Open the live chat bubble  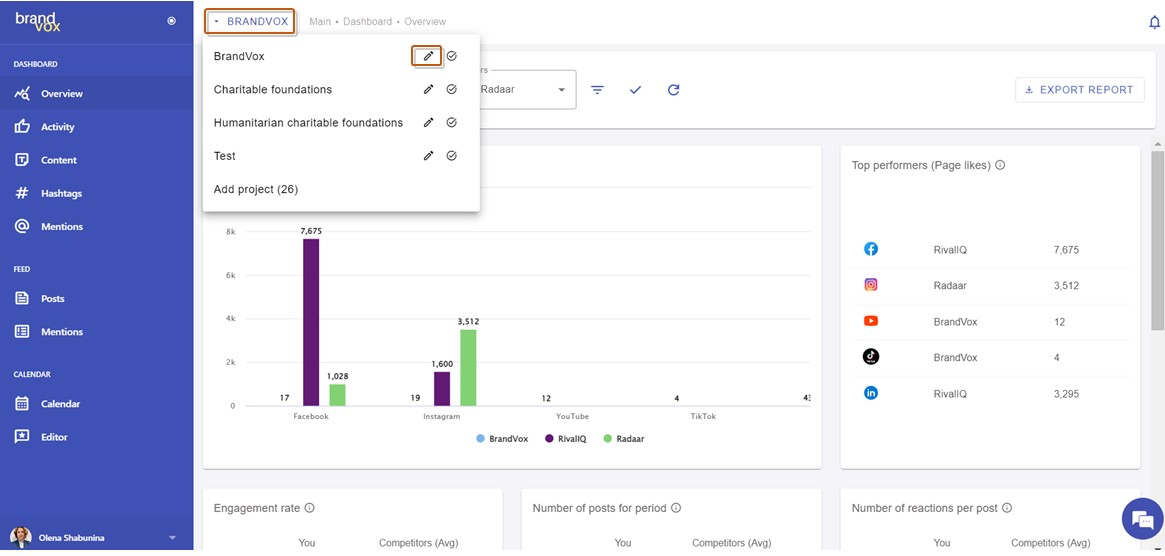(x=1141, y=518)
